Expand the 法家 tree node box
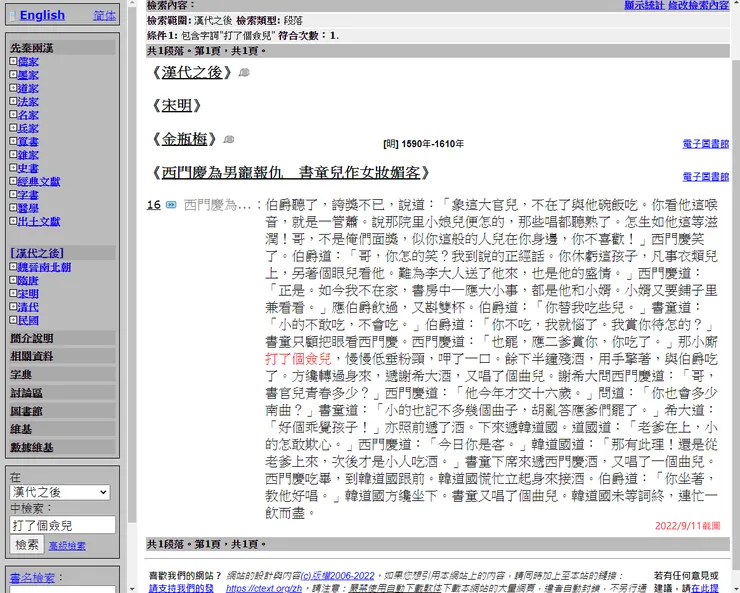 tap(13, 100)
